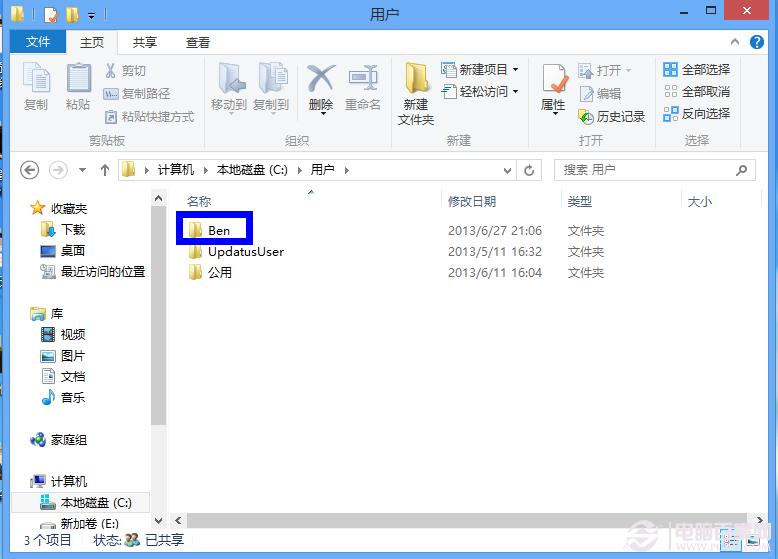Click navigation pane scroll down arrow

pos(158,521)
